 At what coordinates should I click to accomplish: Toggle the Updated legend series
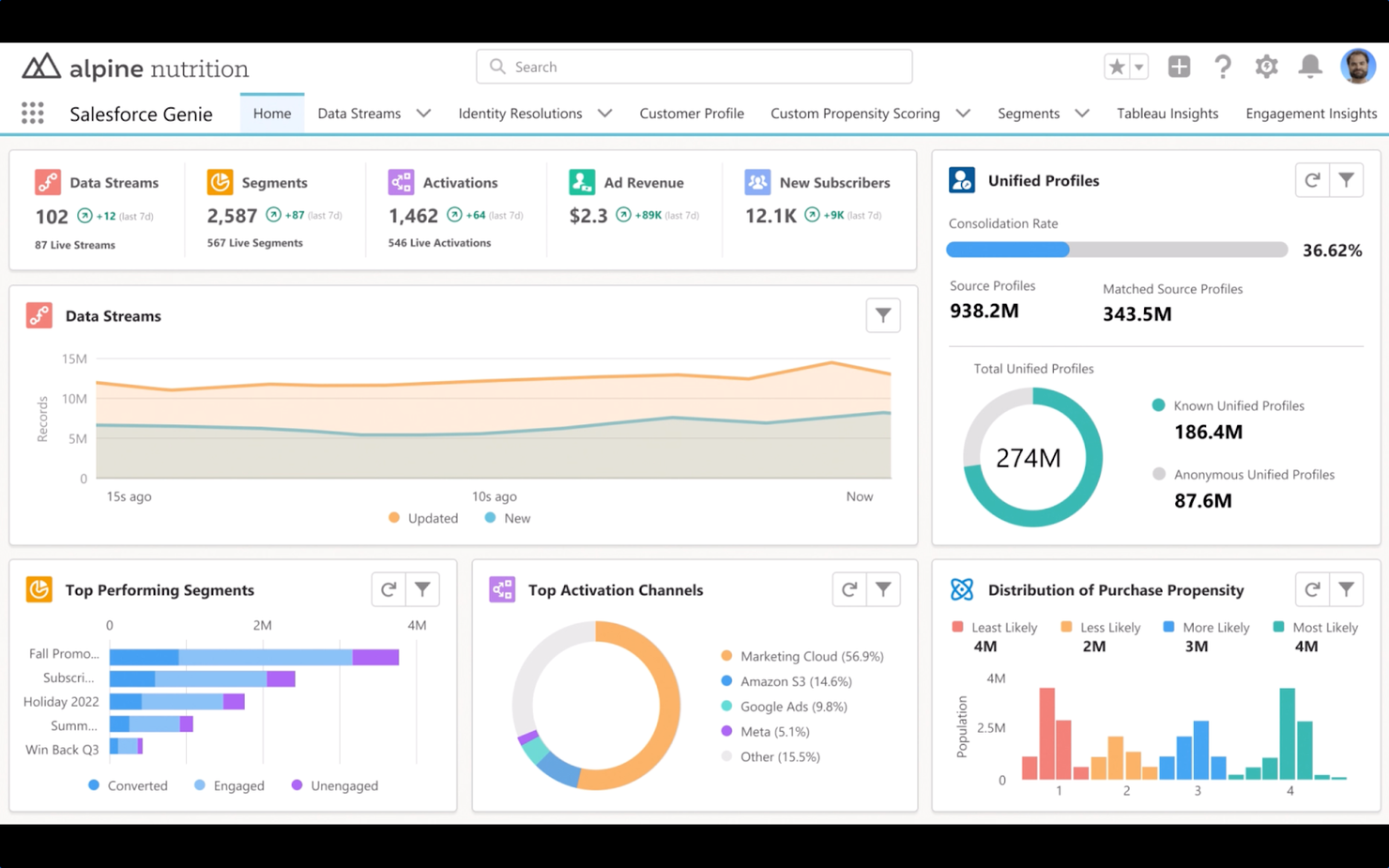click(x=423, y=518)
